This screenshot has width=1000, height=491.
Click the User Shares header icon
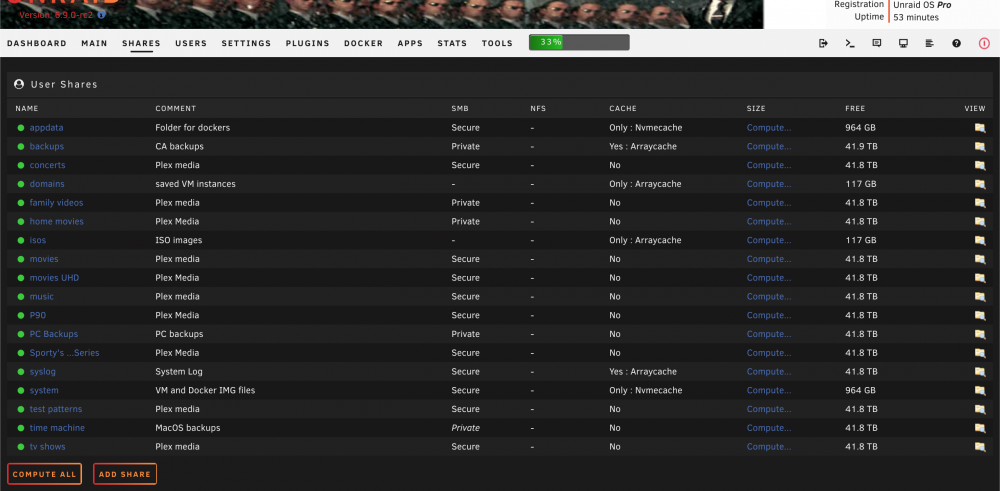tap(18, 84)
